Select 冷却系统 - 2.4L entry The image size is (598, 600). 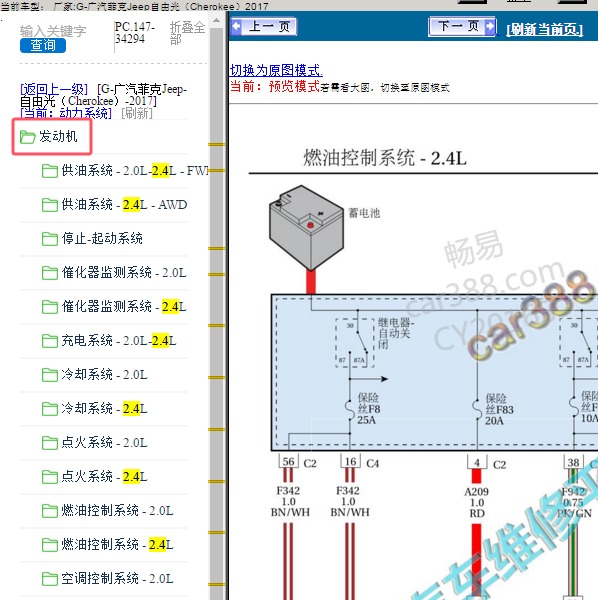click(x=104, y=409)
